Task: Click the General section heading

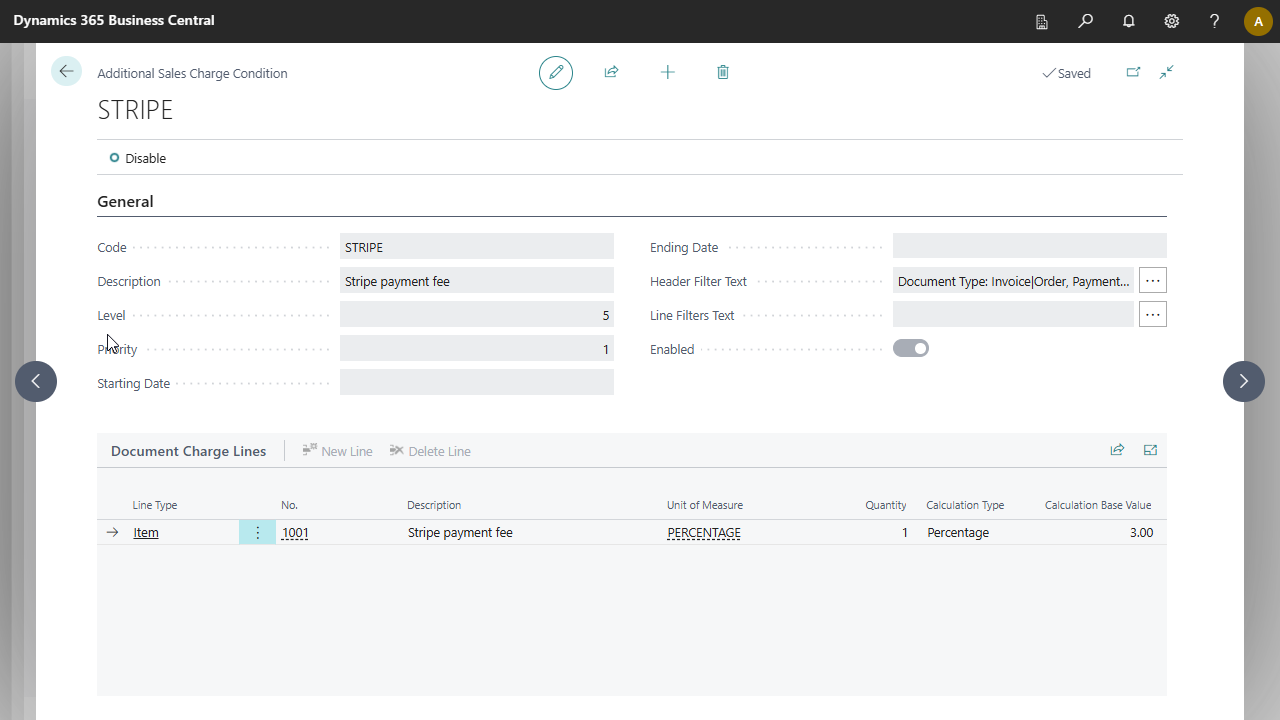Action: coord(125,201)
